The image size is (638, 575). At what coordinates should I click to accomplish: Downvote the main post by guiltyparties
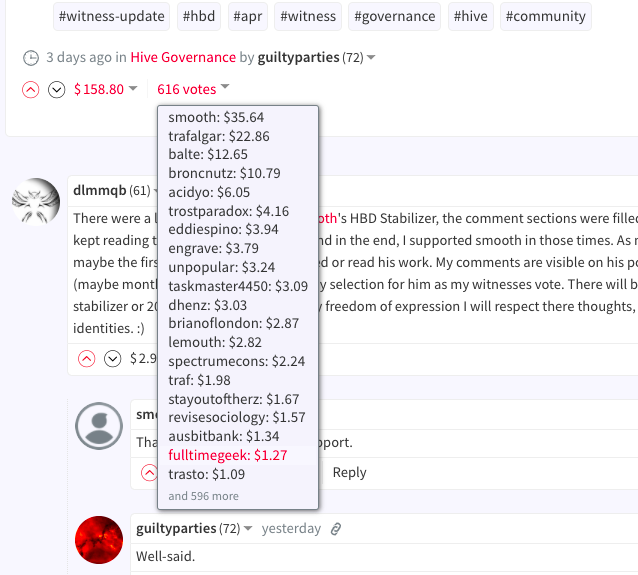pyautogui.click(x=57, y=90)
